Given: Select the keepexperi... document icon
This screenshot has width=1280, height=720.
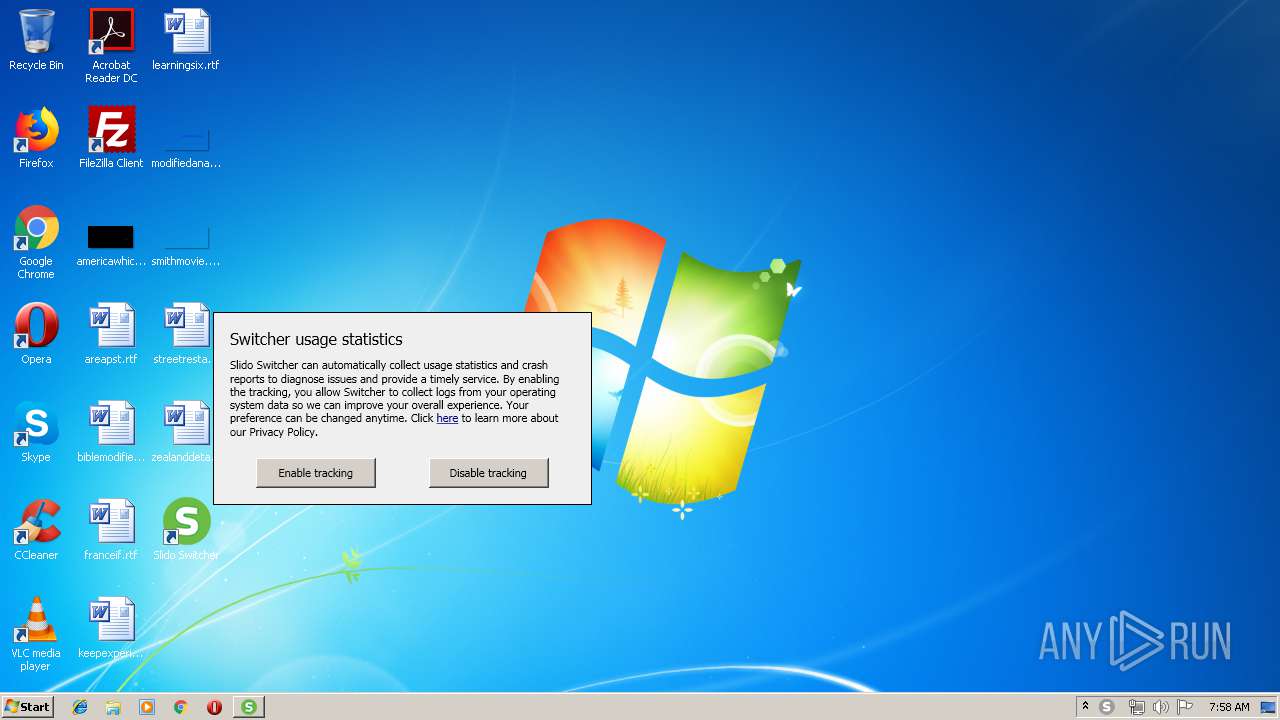Looking at the screenshot, I should pyautogui.click(x=111, y=628).
